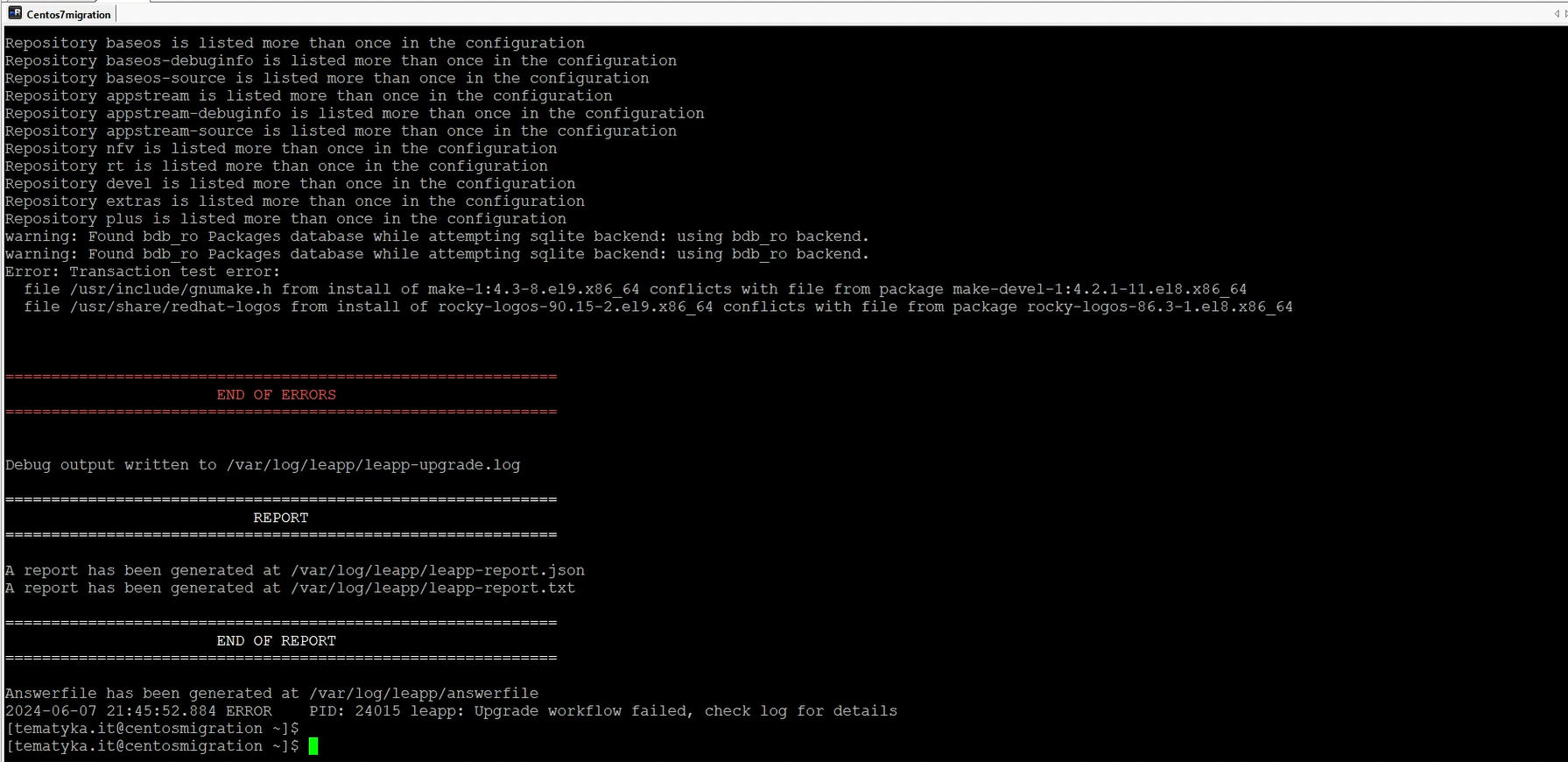1568x762 pixels.
Task: Click the terminal icon on Centos7migration tab
Action: [x=15, y=13]
